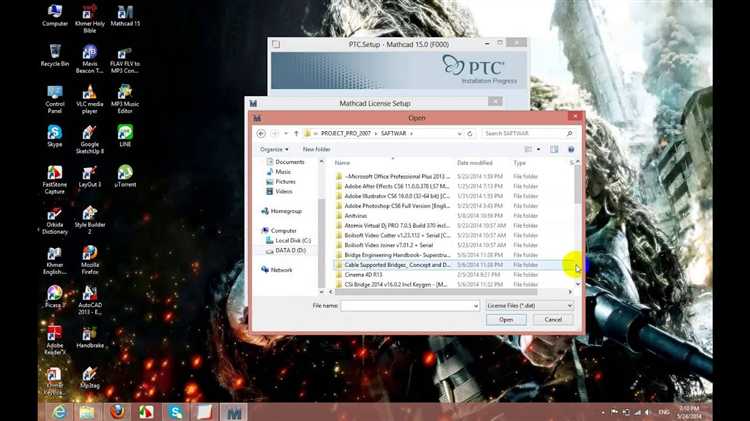Expand the SAFTWAR breadcrumb chevron

coord(411,133)
